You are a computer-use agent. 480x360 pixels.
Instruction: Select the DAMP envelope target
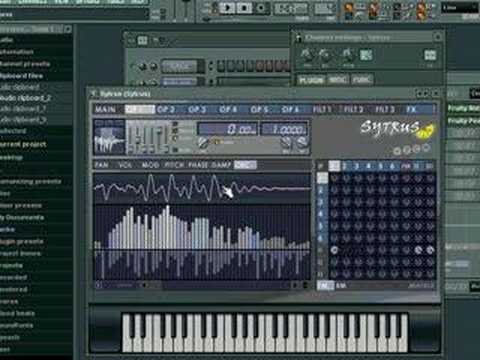click(x=221, y=165)
